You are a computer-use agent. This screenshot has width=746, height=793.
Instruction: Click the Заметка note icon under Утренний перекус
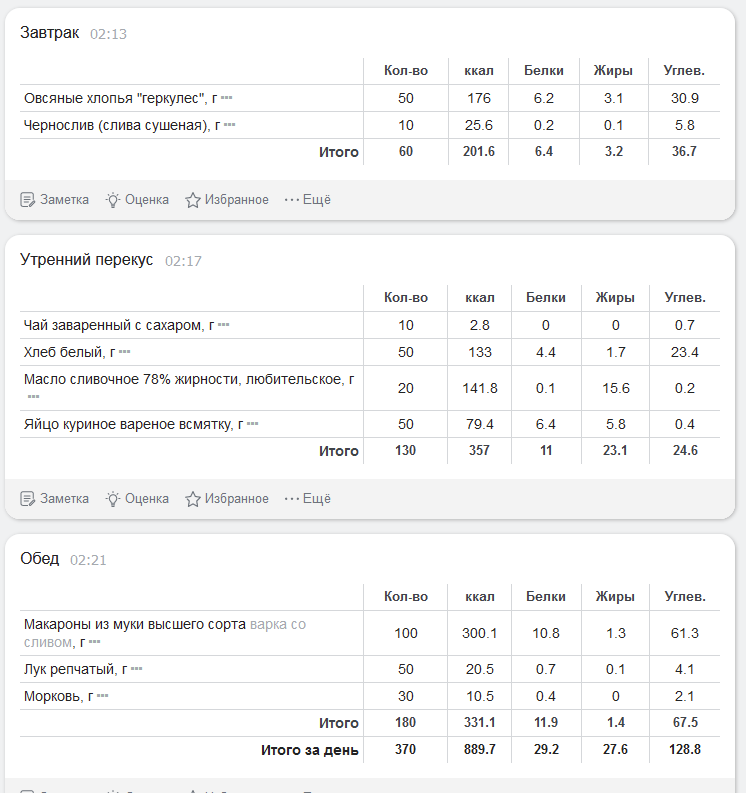28,499
